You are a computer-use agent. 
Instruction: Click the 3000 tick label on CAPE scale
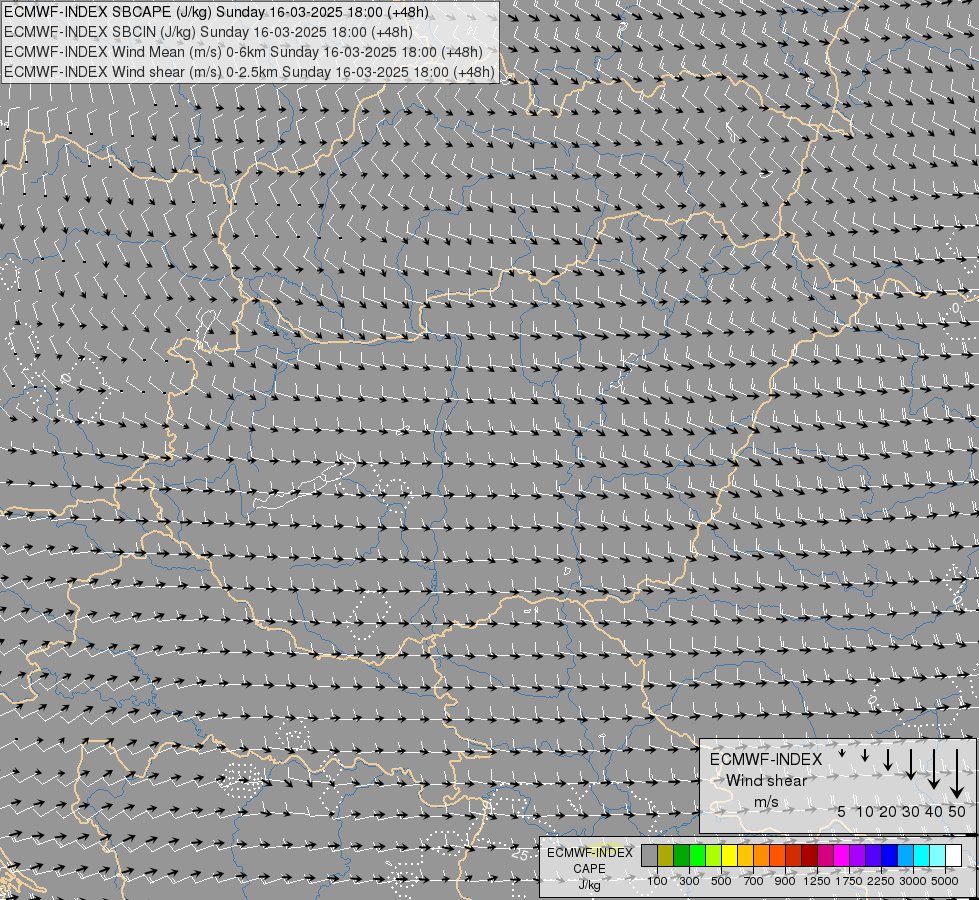click(913, 881)
